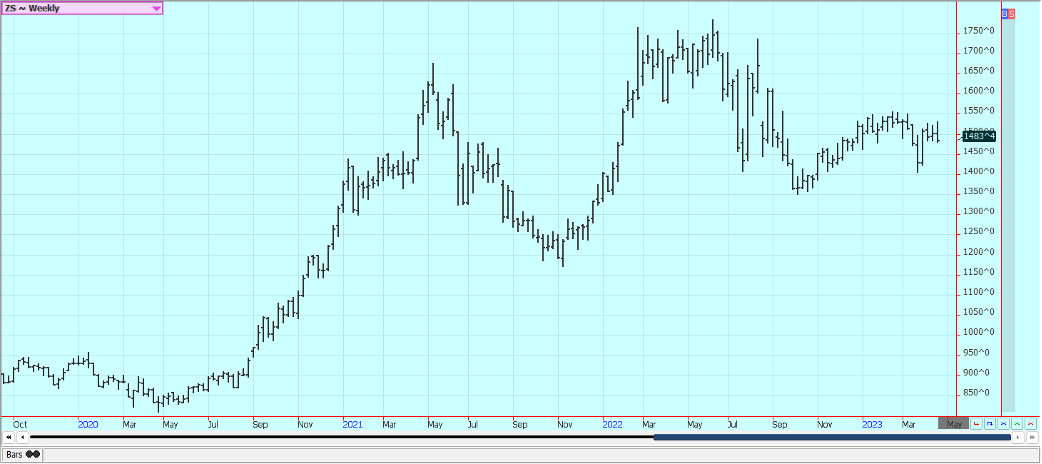Screen dimensions: 1042x464
Task: Click the 1250^0 price axis label
Action: coord(979,231)
